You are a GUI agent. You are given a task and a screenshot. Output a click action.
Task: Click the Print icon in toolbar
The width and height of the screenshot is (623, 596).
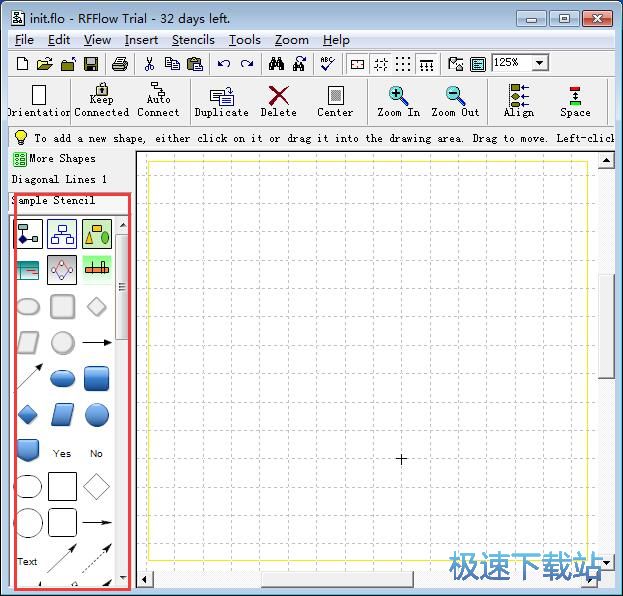coord(120,64)
